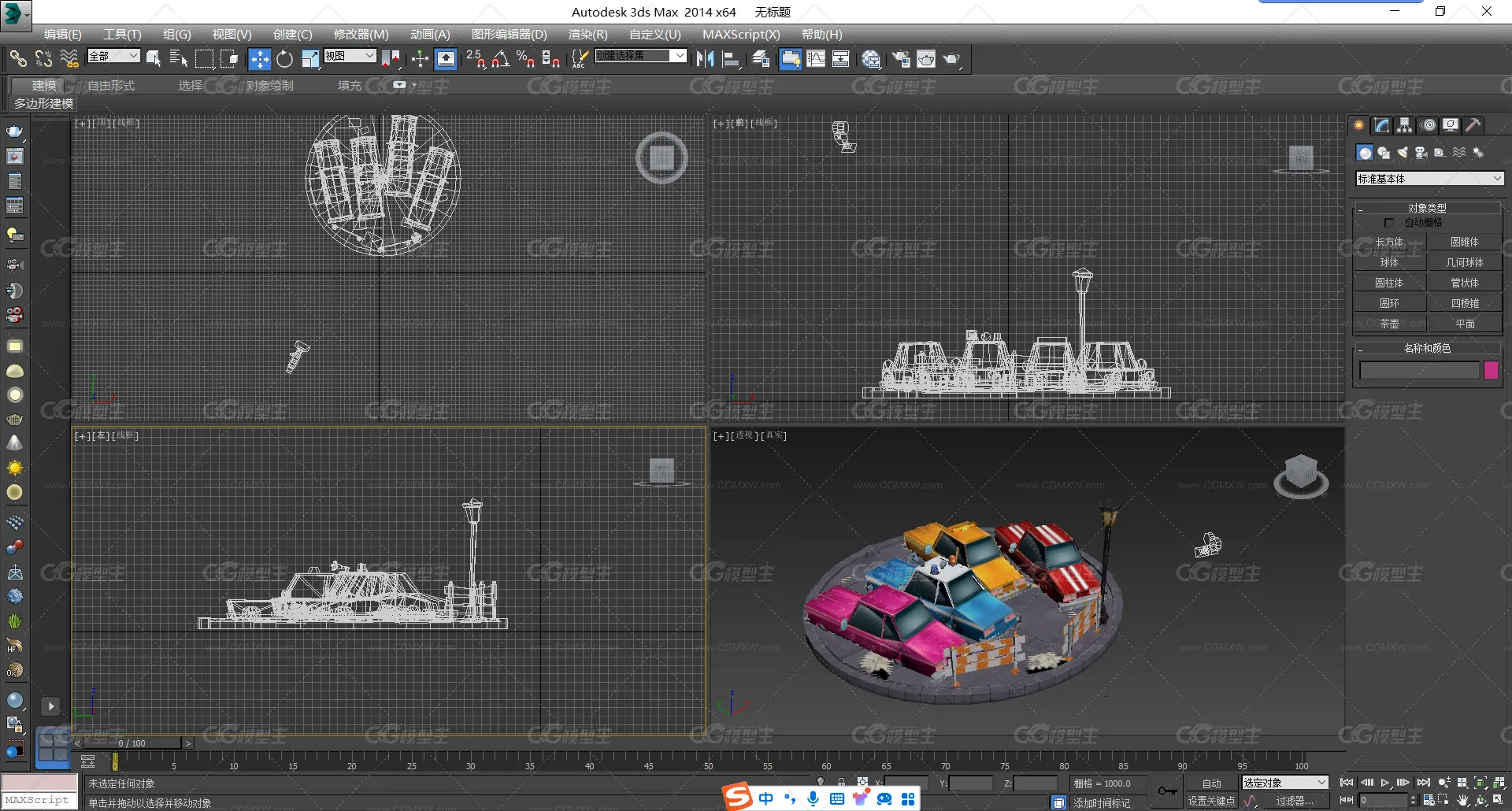Select the Select and Move tool
The width and height of the screenshot is (1512, 811).
point(259,59)
